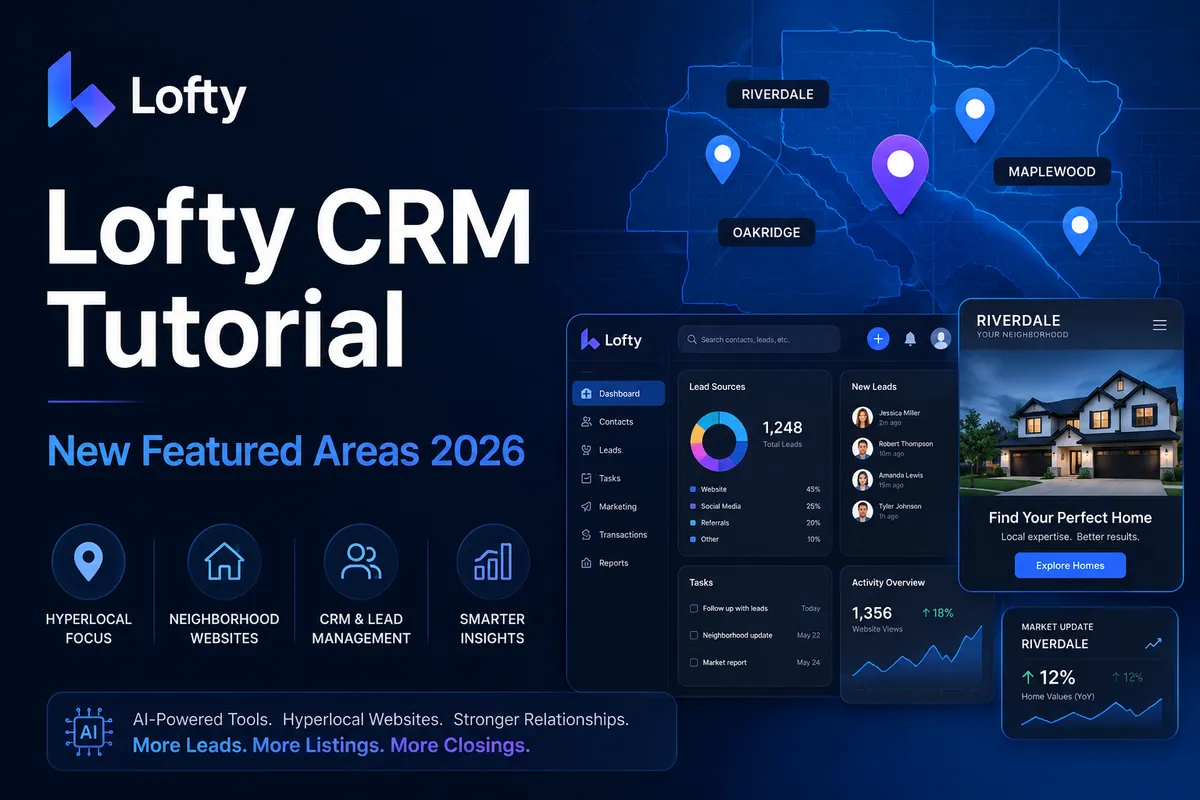Click the 'Your Neighborhood' subtitle on Riverdale card

pos(1022,335)
